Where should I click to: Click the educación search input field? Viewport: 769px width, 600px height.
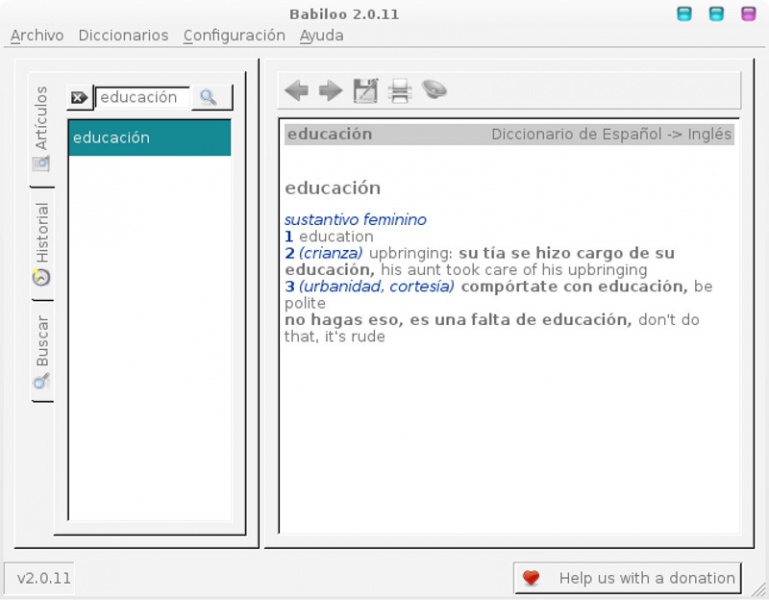pyautogui.click(x=142, y=98)
